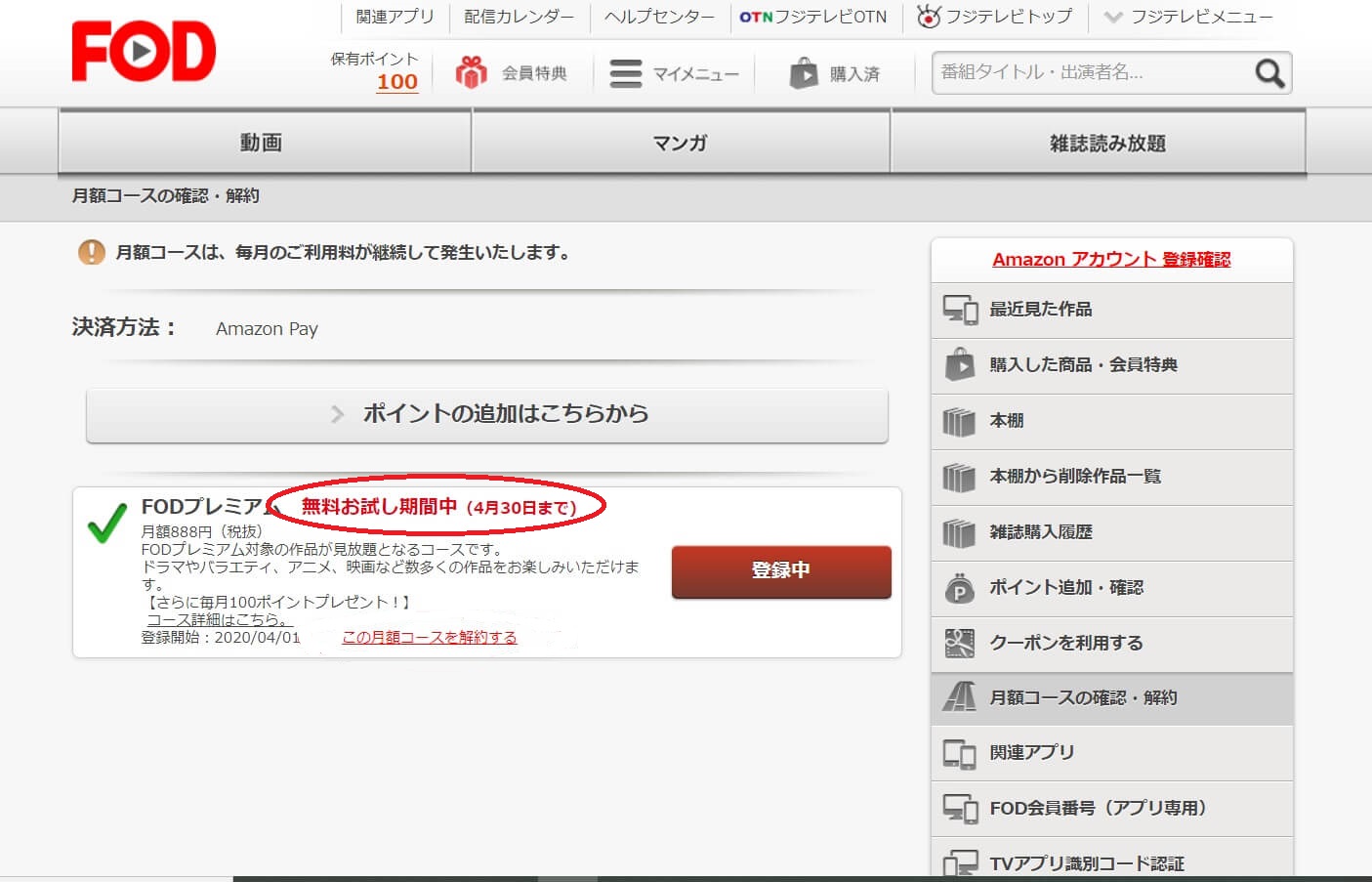Open マイメニュー in header

(x=674, y=73)
